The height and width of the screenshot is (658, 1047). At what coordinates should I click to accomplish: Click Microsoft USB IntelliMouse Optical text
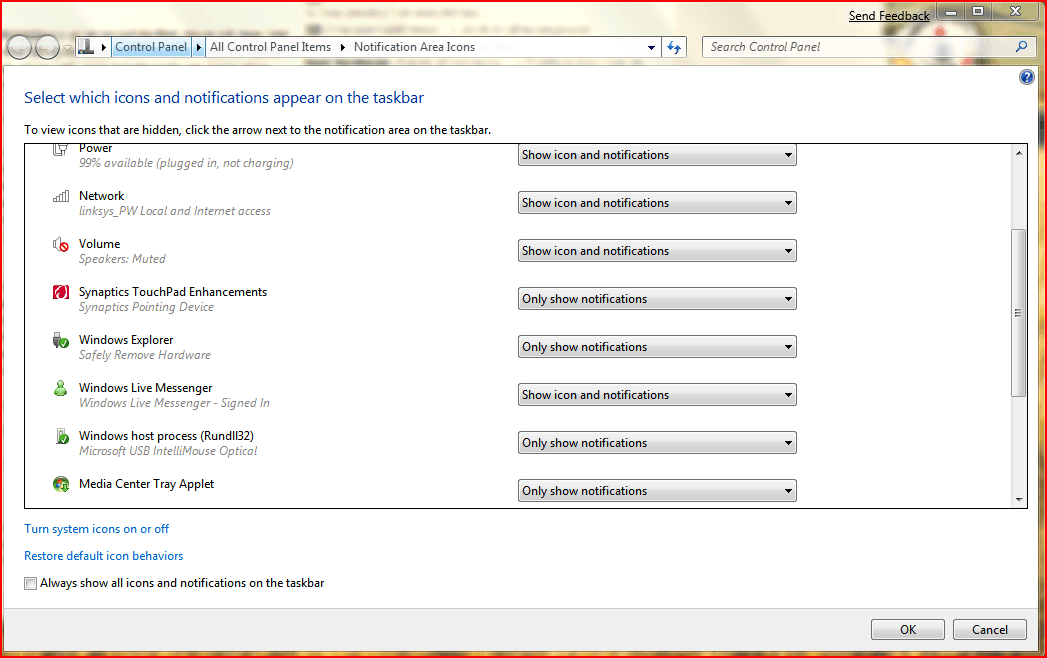point(168,452)
